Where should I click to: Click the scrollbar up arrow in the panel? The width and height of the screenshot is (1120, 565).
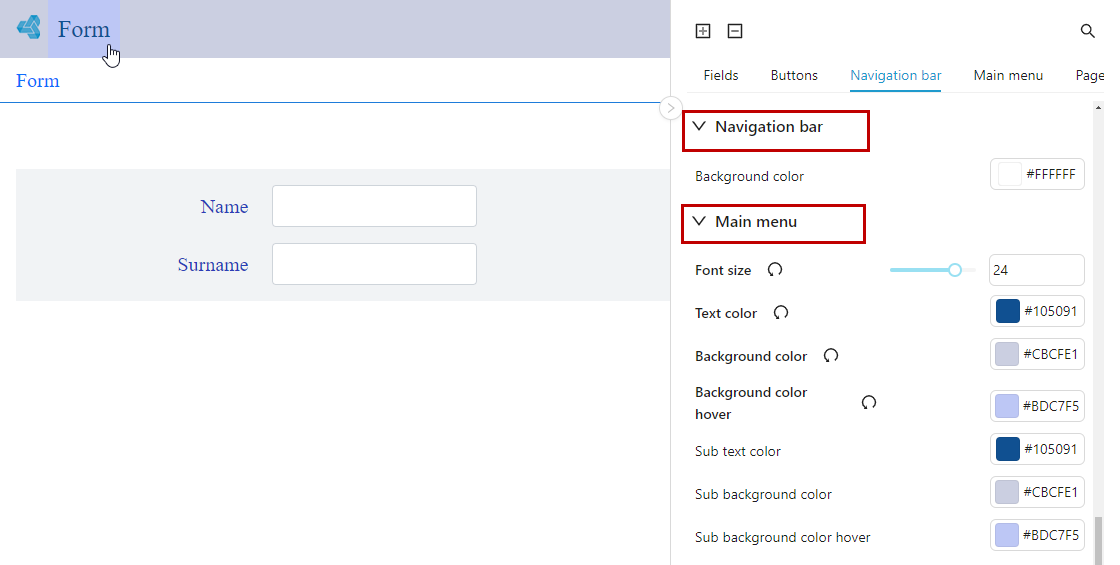click(x=1099, y=108)
